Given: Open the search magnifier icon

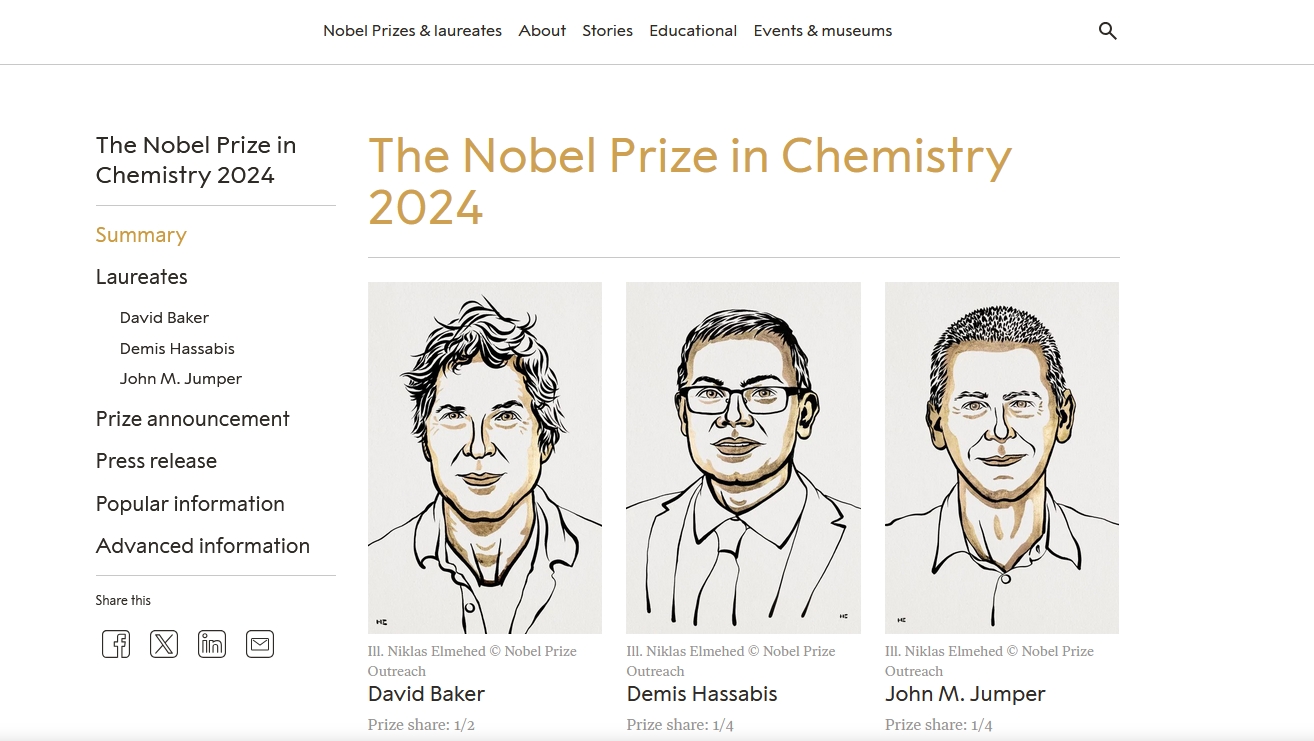Looking at the screenshot, I should click(1107, 31).
